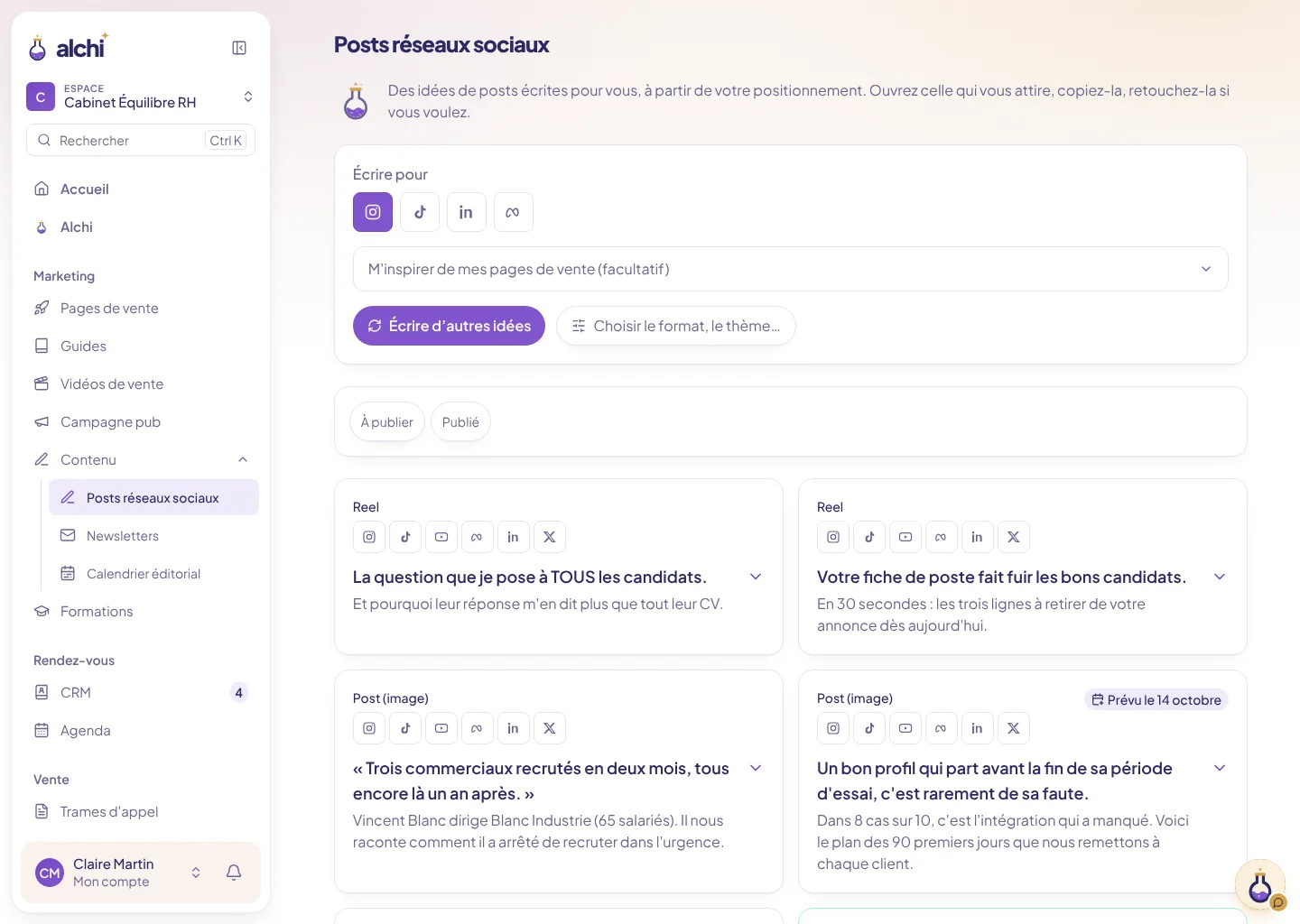Open M'inspirer de mes pages de vente dropdown
Image resolution: width=1300 pixels, height=924 pixels.
(x=791, y=269)
